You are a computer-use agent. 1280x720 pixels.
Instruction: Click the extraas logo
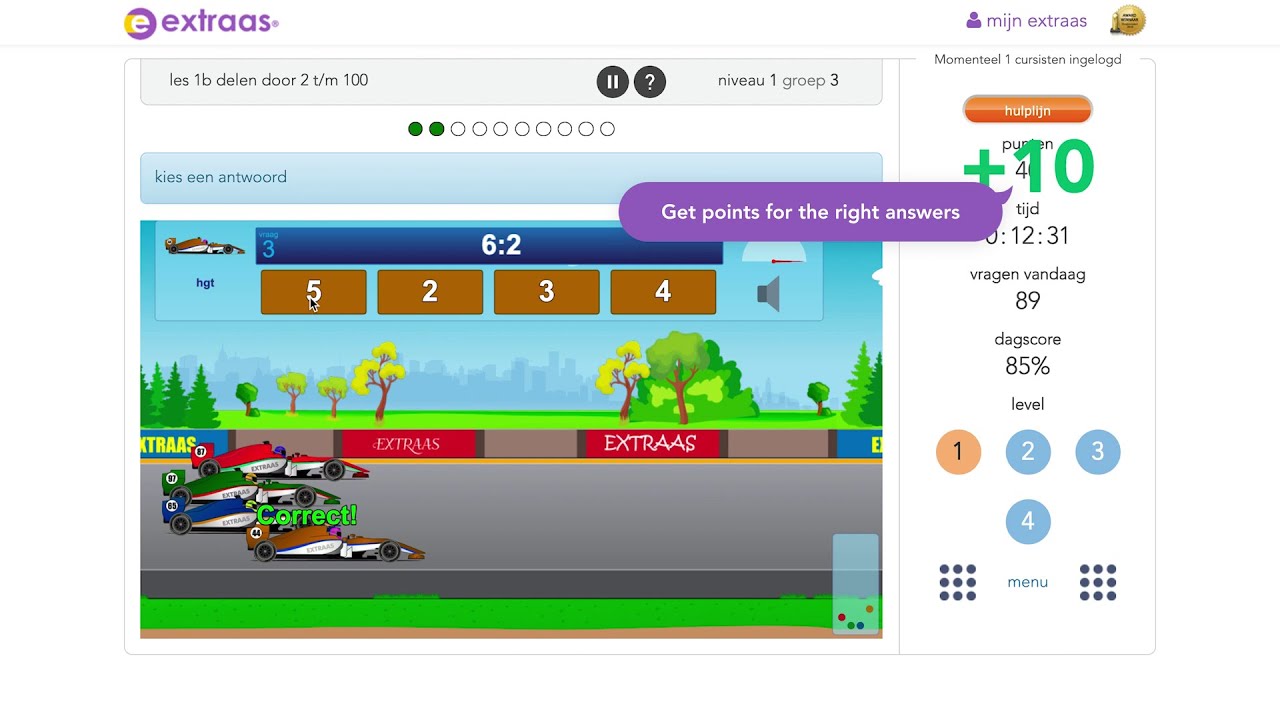click(x=201, y=22)
